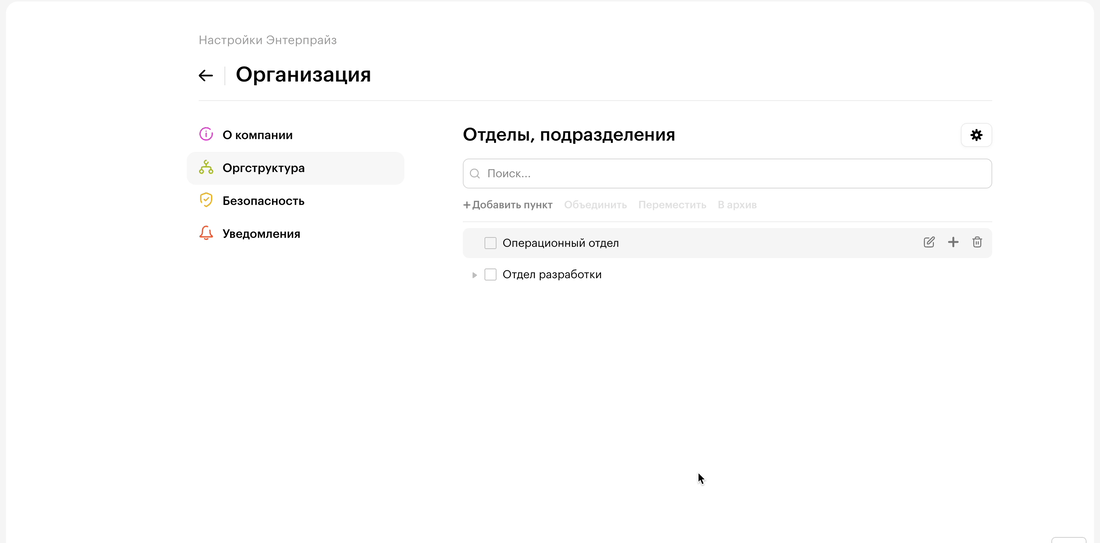1100x543 pixels.
Task: Delete Операционный отдел with the trash icon
Action: [x=977, y=243]
